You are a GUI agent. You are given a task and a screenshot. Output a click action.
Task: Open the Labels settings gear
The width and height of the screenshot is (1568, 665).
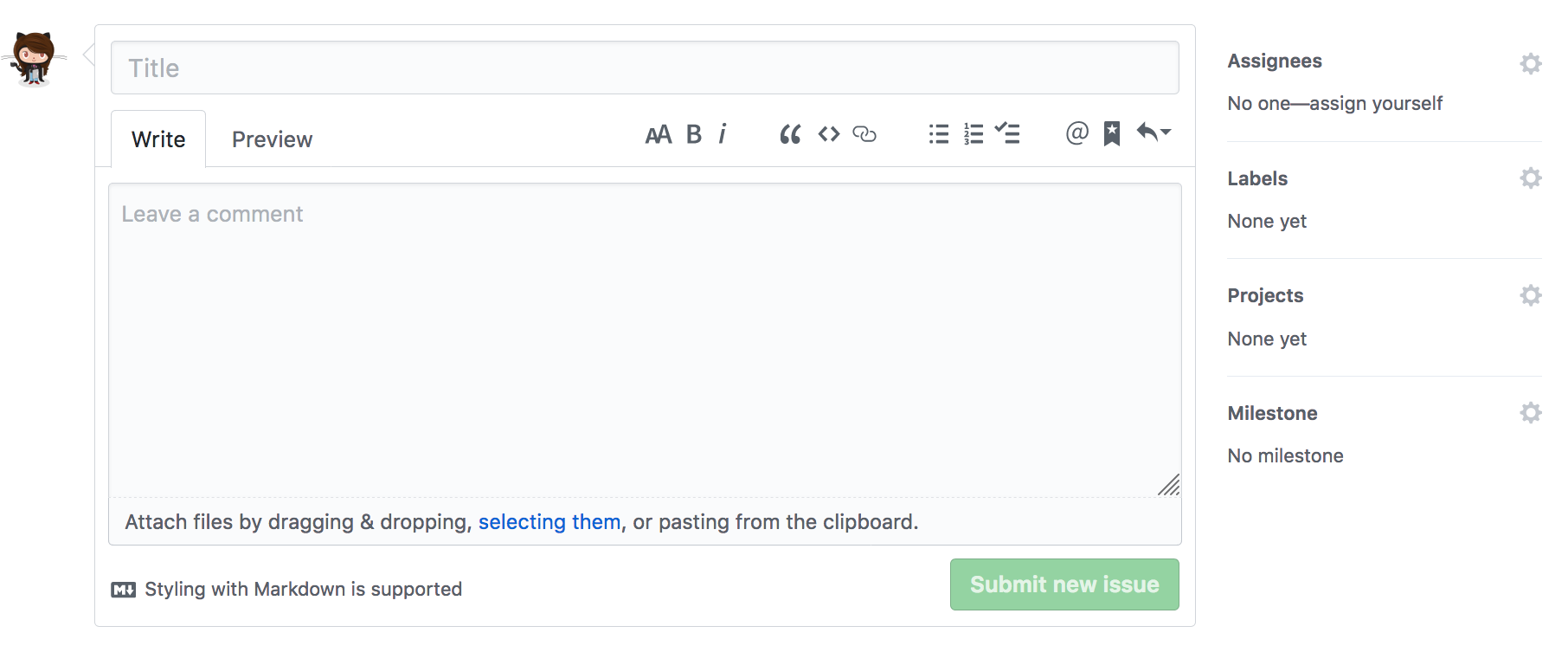[1531, 178]
